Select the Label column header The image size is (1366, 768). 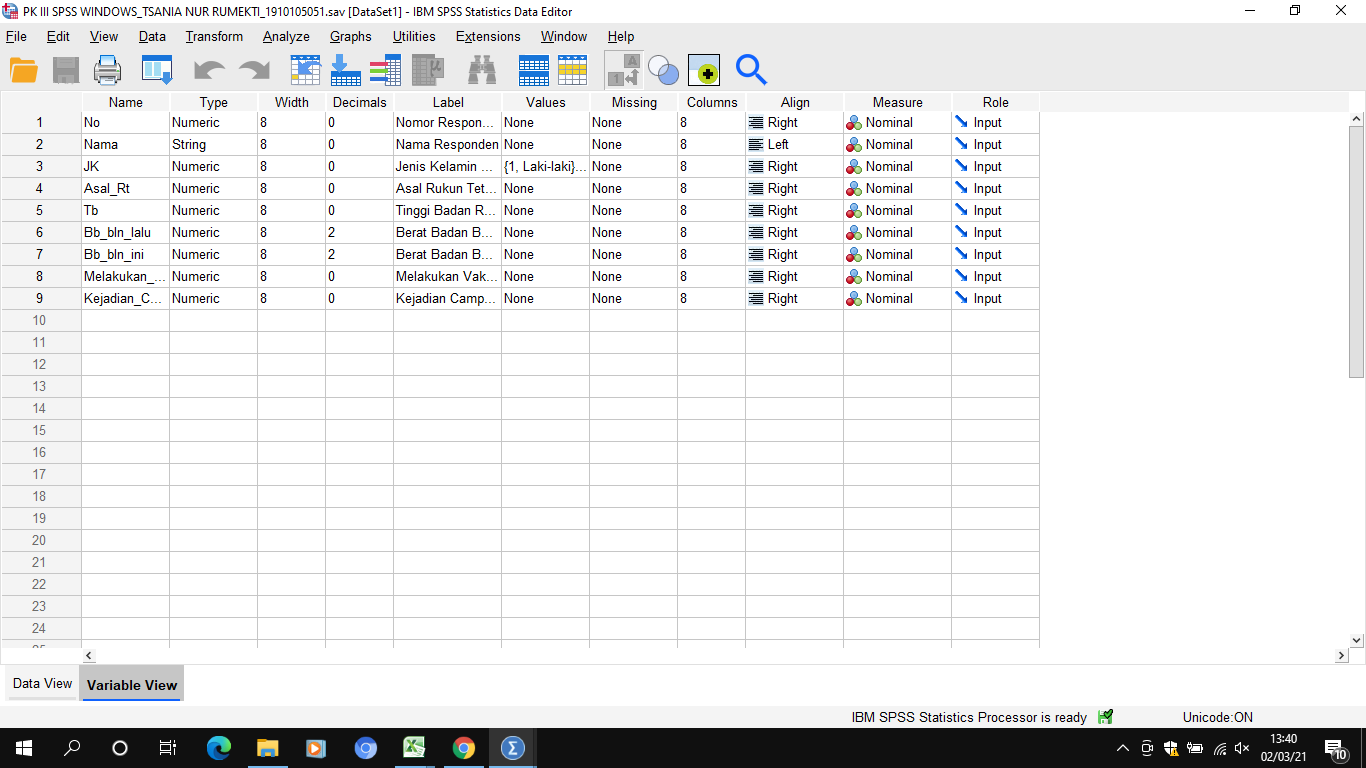448,102
